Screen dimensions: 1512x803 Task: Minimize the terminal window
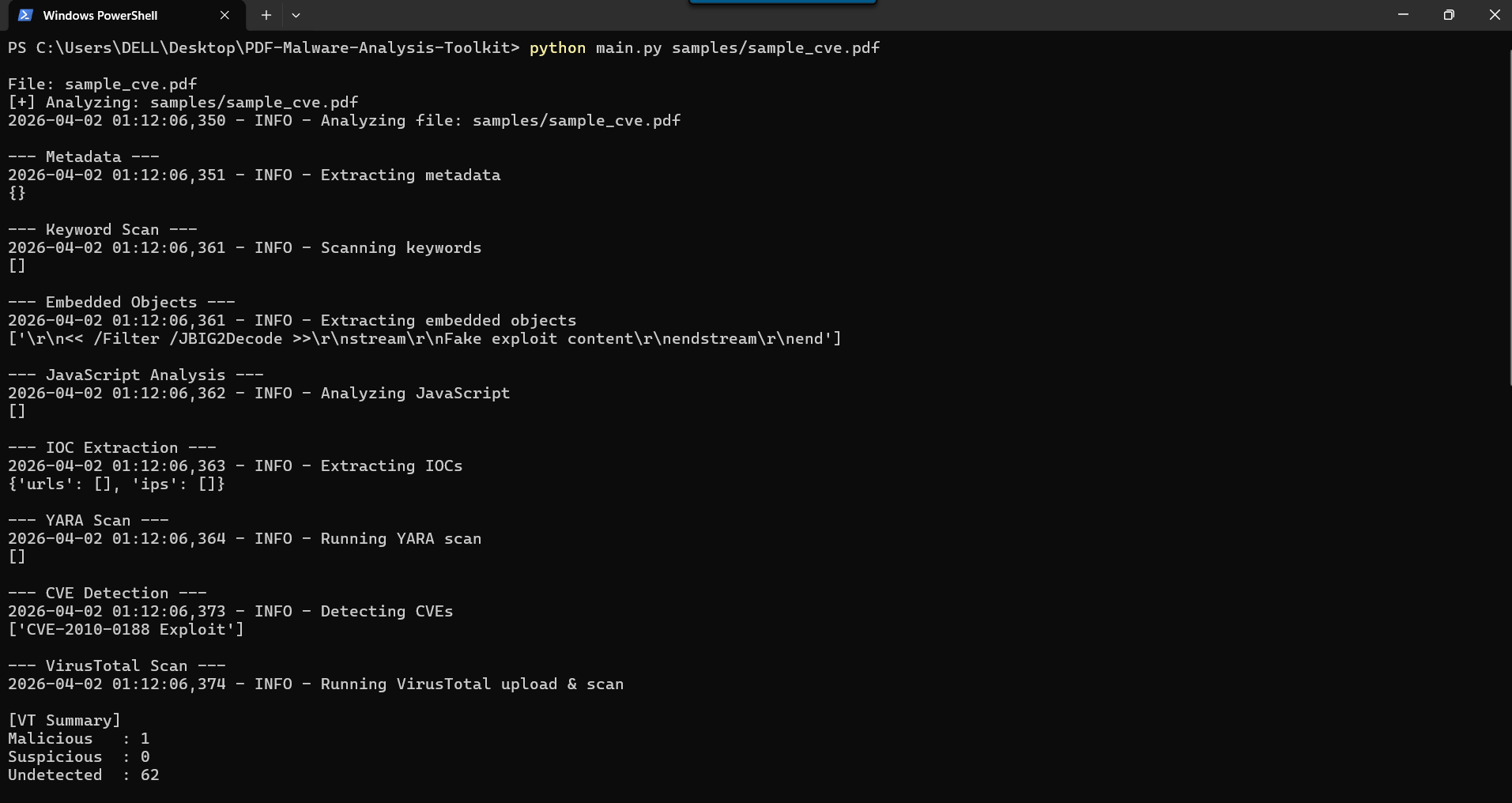click(x=1403, y=15)
